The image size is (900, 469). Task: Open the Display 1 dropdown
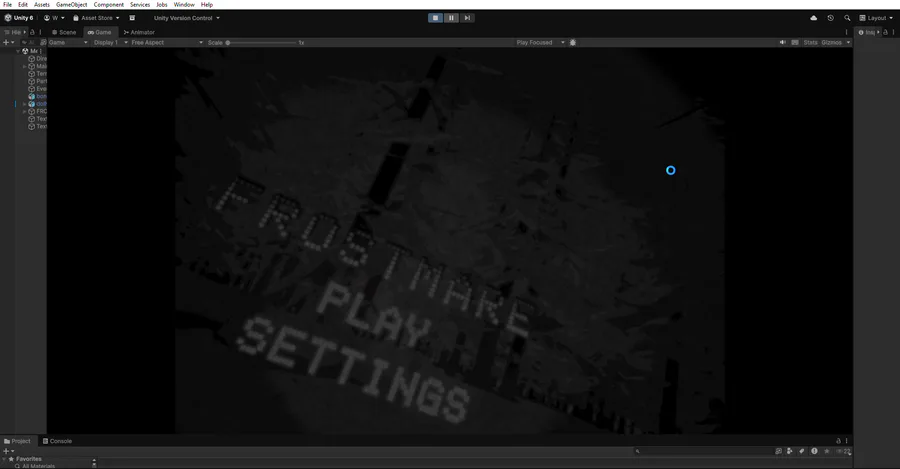[110, 42]
